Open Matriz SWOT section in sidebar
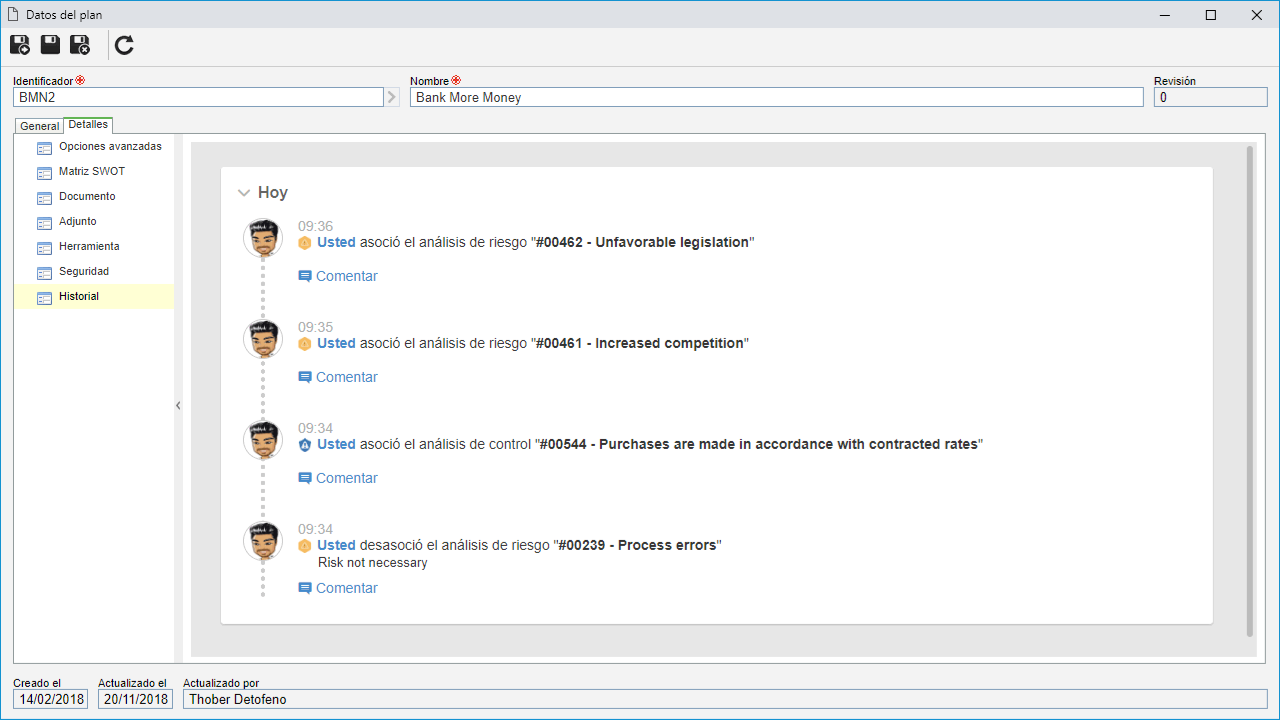Screen dimensions: 1280x720 (x=92, y=171)
